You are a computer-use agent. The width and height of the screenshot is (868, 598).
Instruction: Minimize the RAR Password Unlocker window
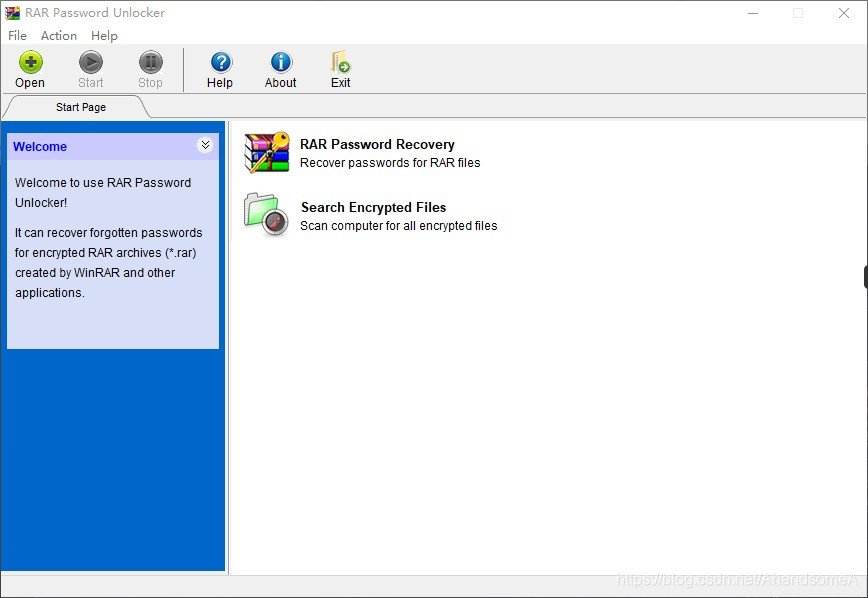753,13
